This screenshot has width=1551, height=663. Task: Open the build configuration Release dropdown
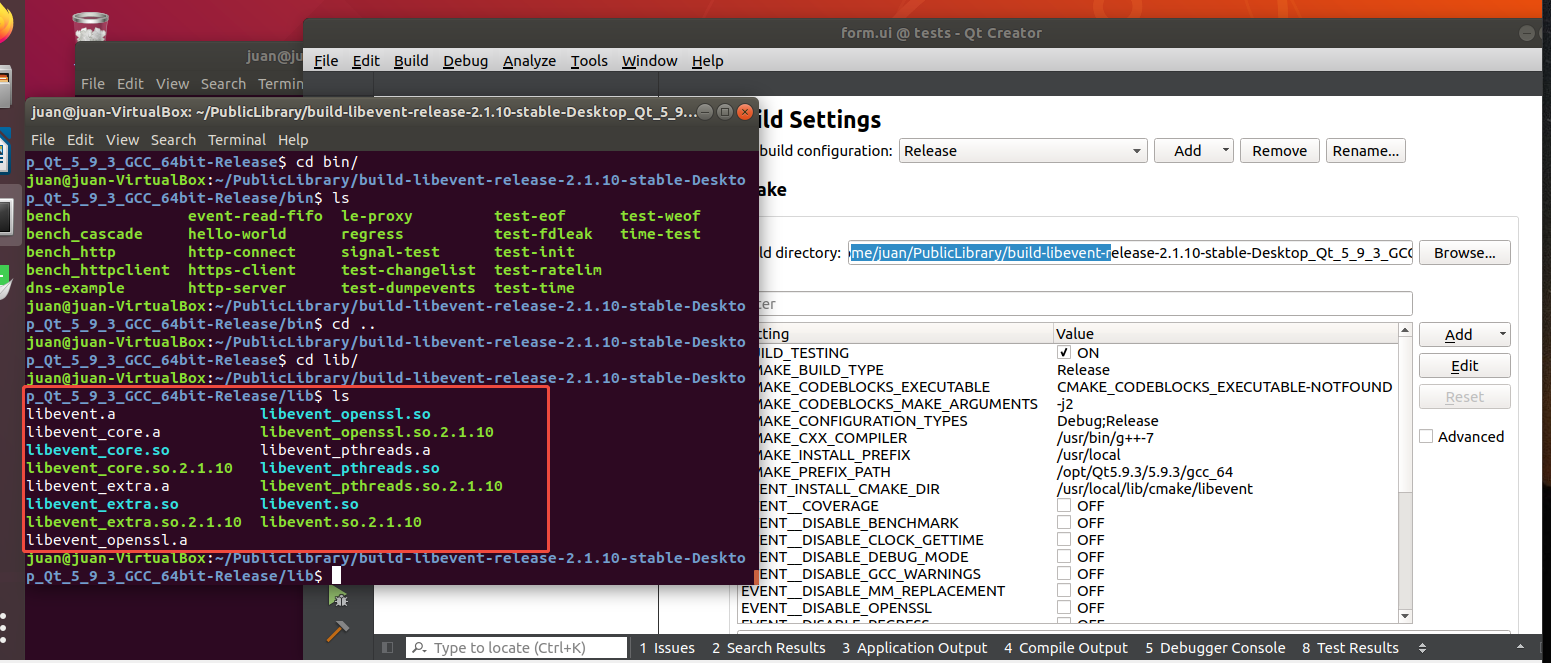[1022, 151]
